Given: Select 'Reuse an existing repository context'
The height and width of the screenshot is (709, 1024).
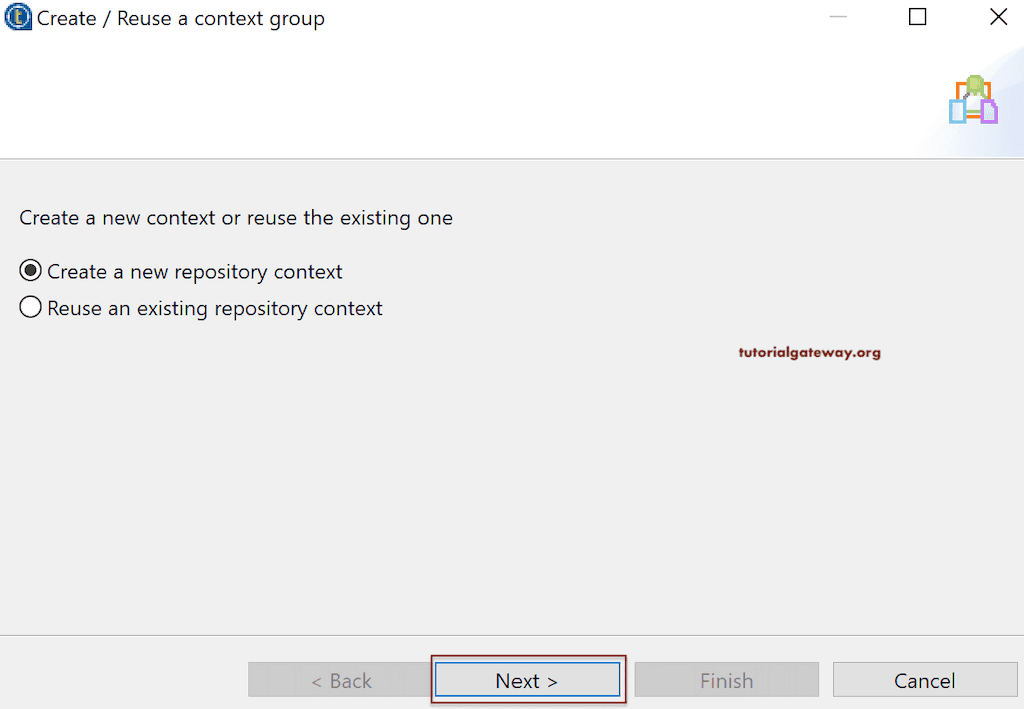Looking at the screenshot, I should pyautogui.click(x=30, y=308).
